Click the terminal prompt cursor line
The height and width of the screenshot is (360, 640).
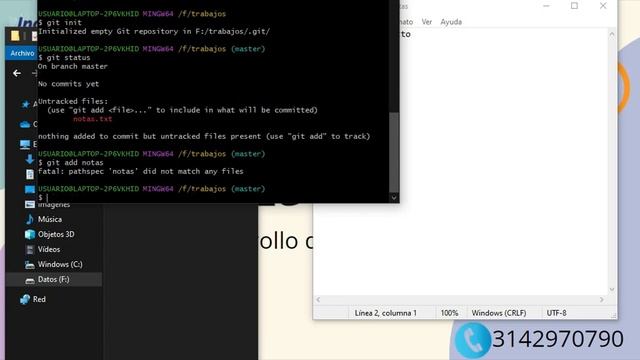[43, 198]
